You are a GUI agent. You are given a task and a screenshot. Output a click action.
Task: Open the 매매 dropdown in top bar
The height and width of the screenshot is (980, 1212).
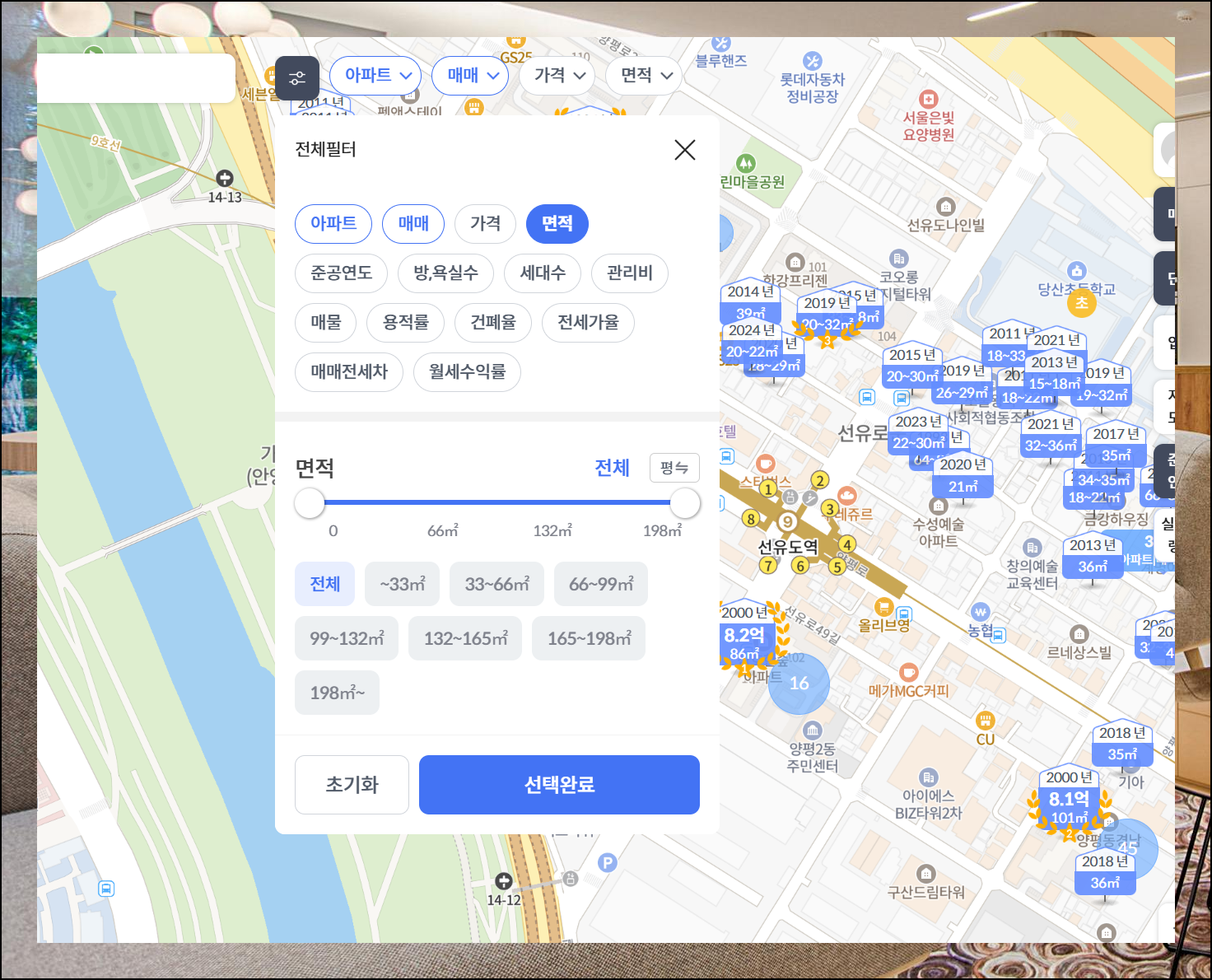click(x=472, y=76)
